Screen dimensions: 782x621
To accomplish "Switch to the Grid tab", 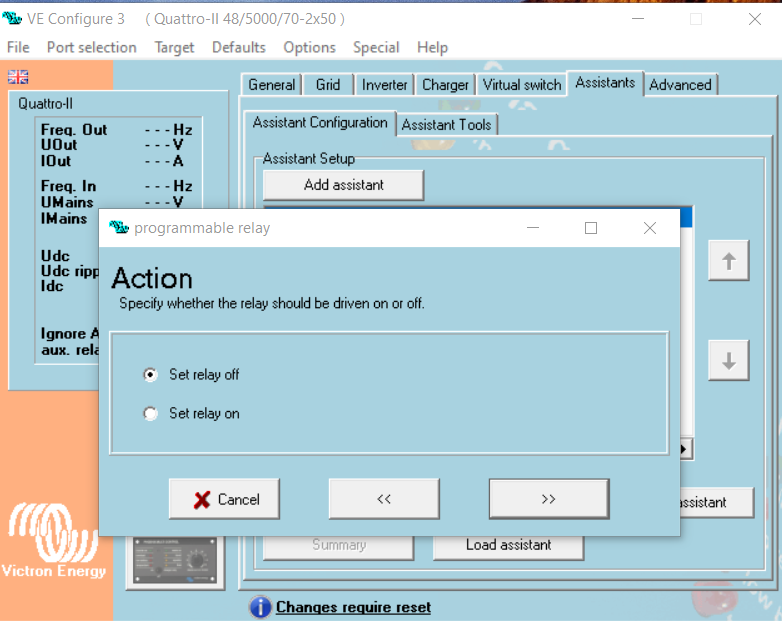I will tap(328, 85).
